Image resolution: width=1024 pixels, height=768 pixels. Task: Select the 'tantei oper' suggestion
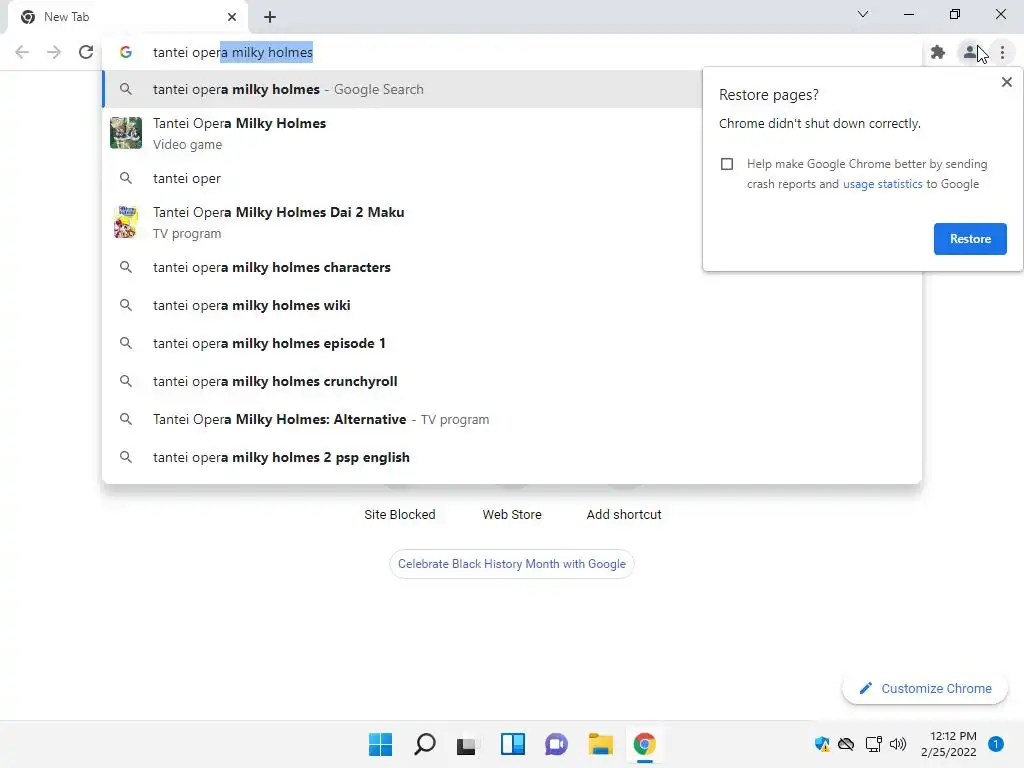point(402,178)
